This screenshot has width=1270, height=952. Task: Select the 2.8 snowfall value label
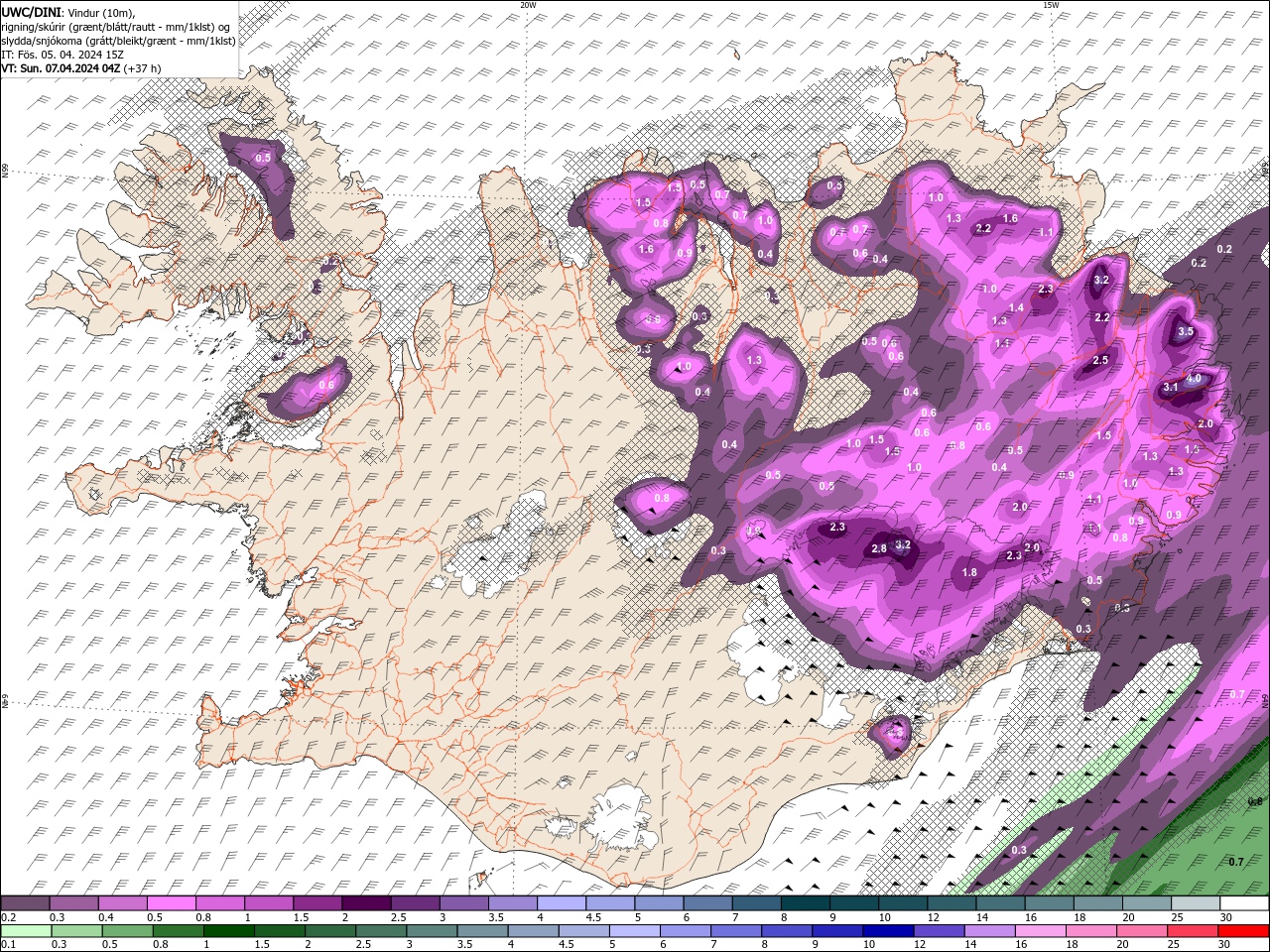[x=878, y=548]
